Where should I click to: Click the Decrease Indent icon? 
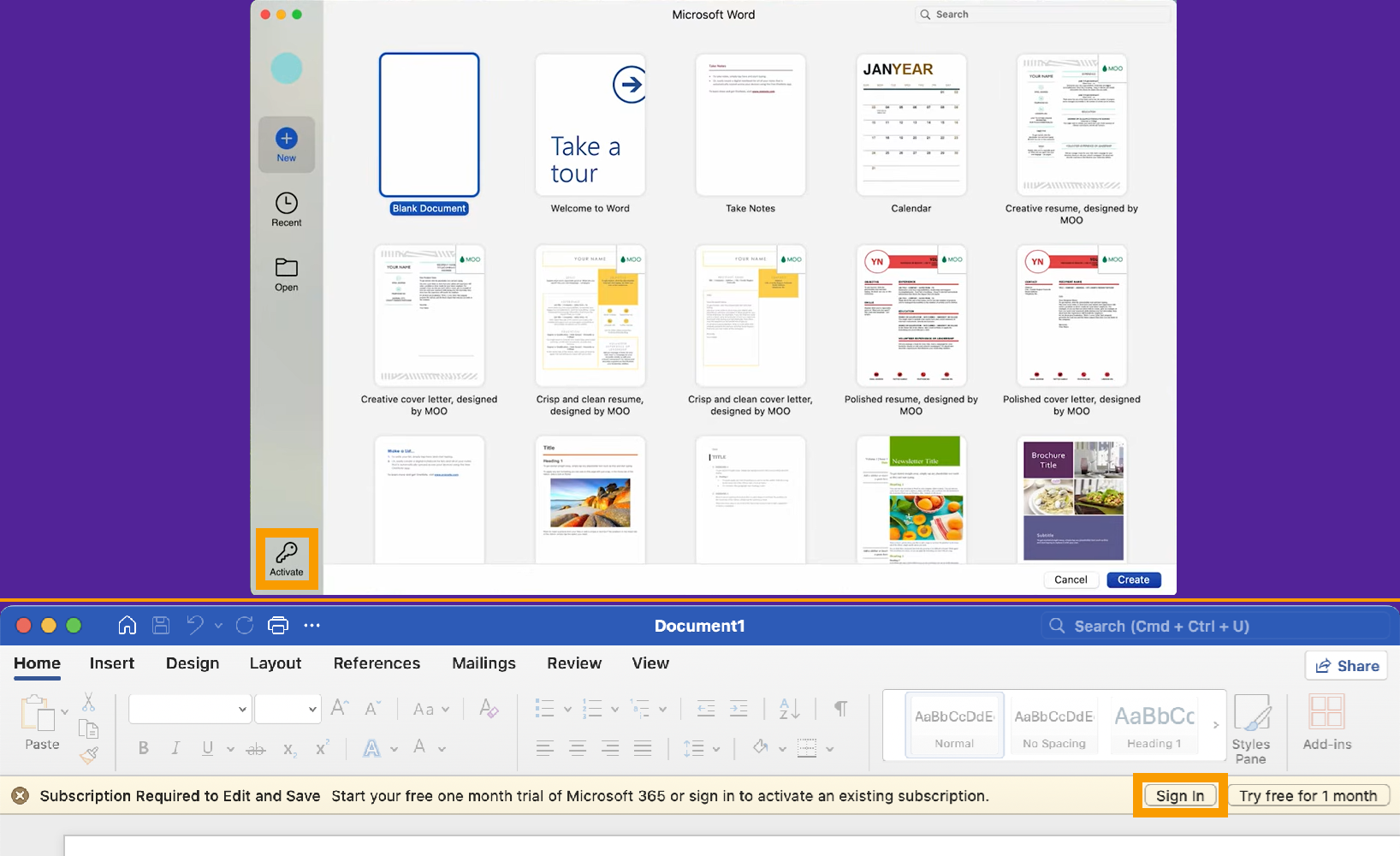click(706, 708)
